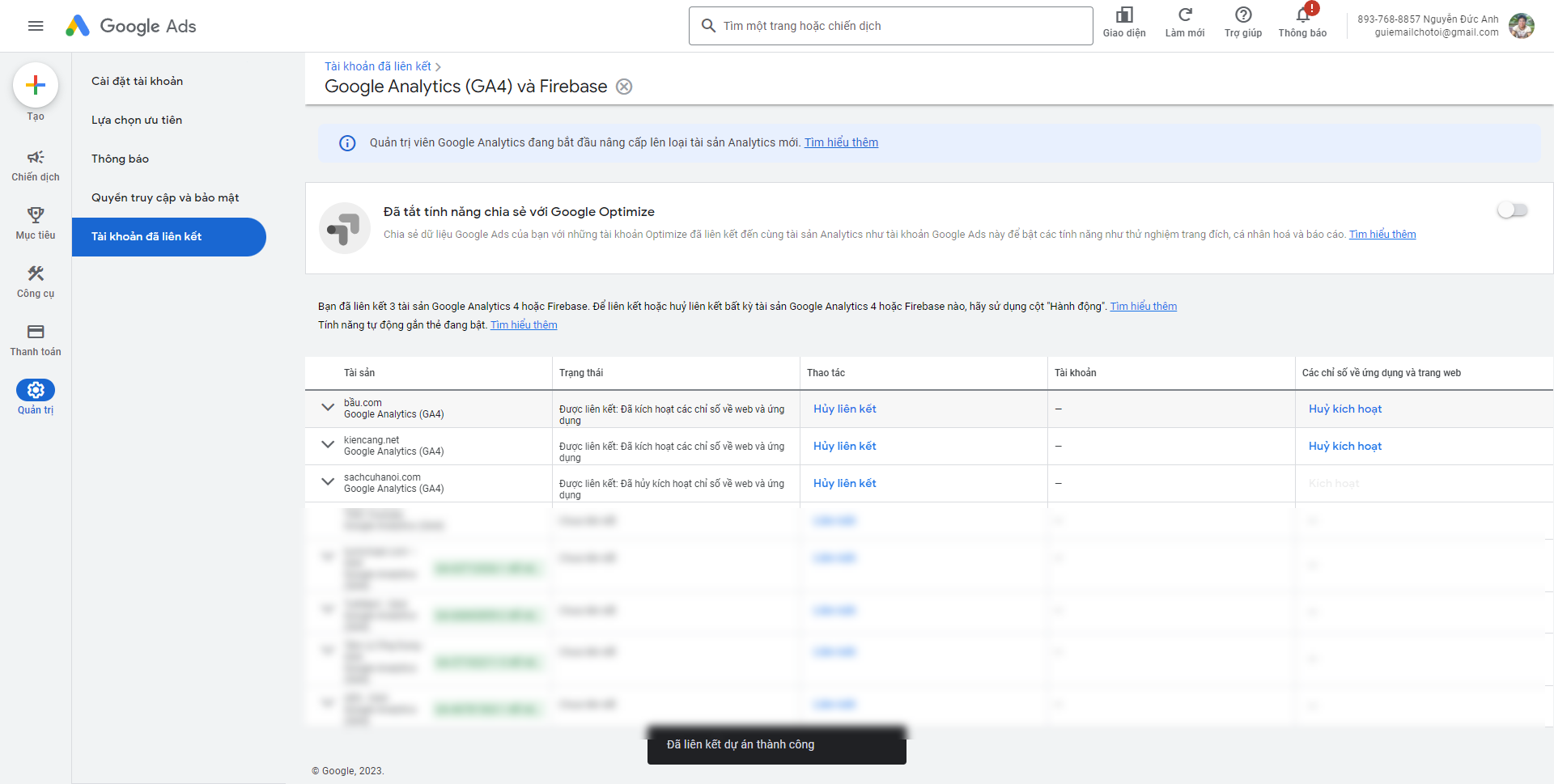Open Công cụ tools section

click(36, 282)
